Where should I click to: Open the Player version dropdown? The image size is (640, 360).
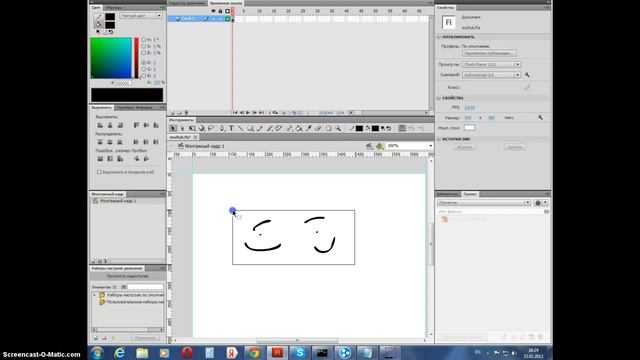click(491, 64)
